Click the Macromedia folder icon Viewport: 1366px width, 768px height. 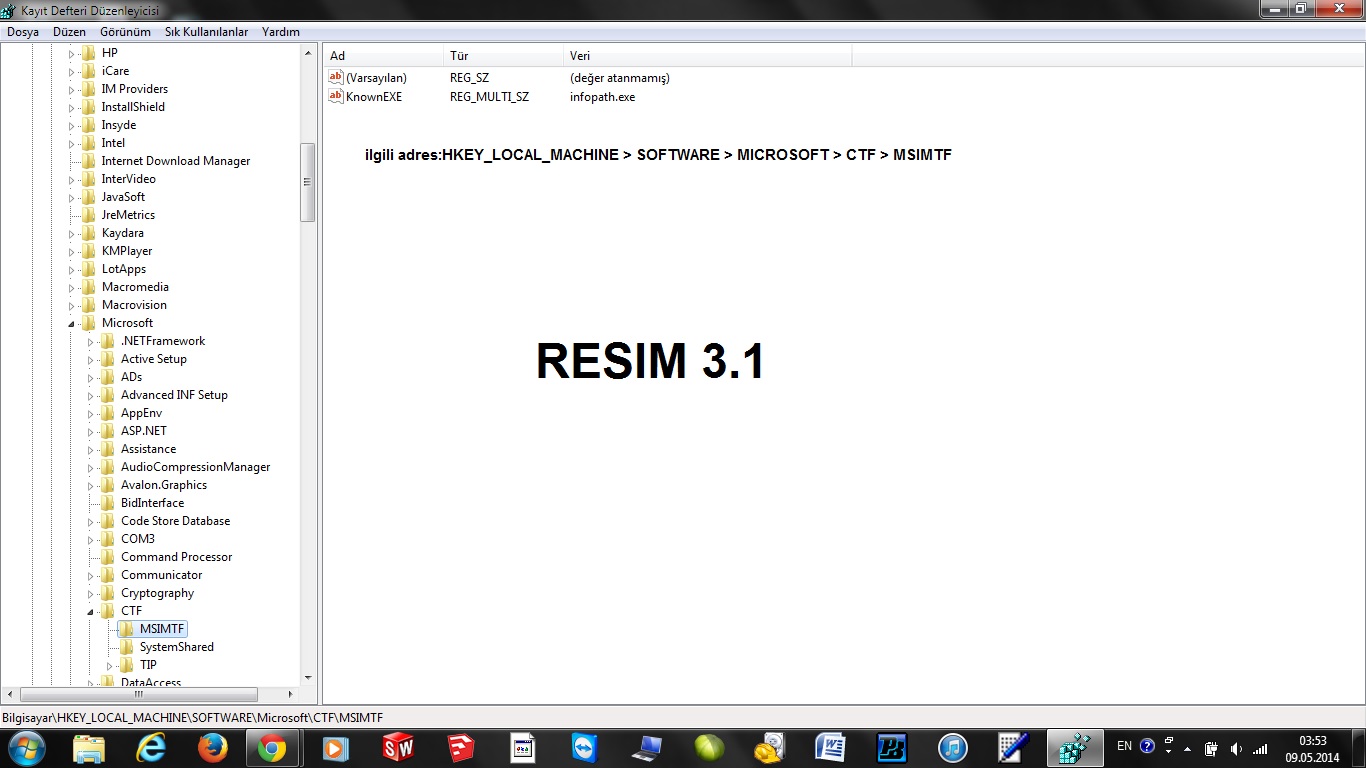[x=89, y=287]
